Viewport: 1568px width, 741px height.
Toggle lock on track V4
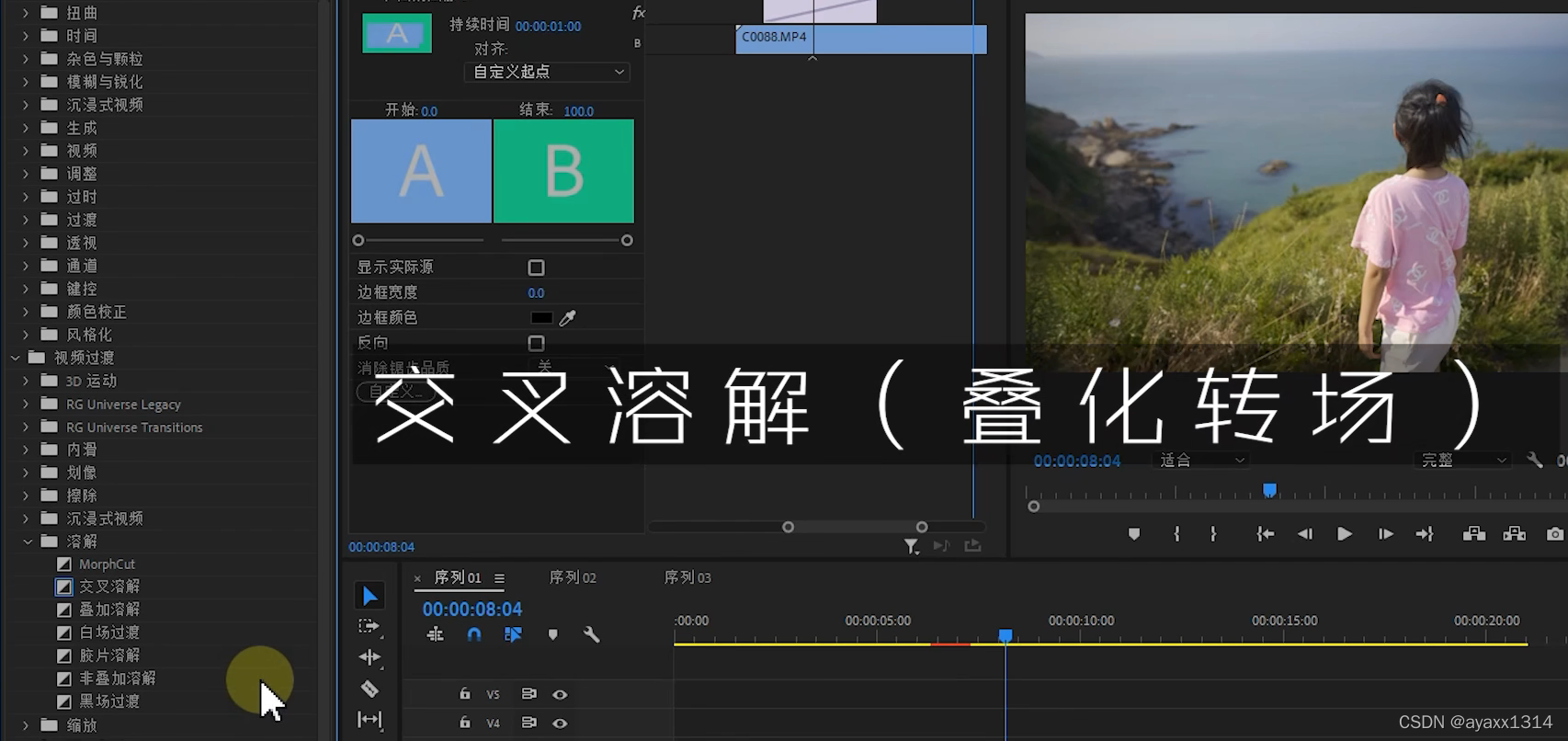465,723
